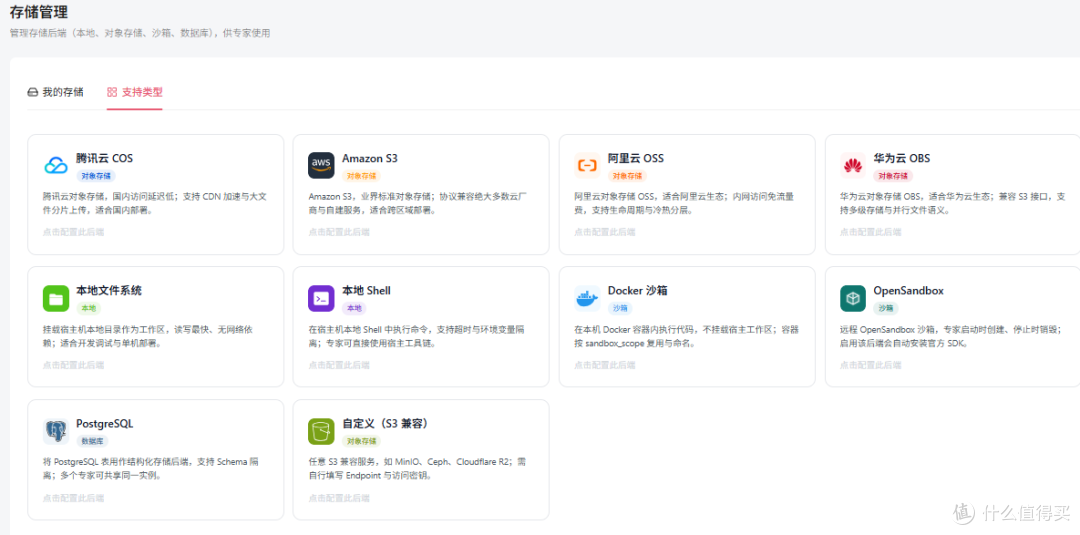Click the OpenSandbox cube icon
The image size is (1080, 535).
point(853,298)
